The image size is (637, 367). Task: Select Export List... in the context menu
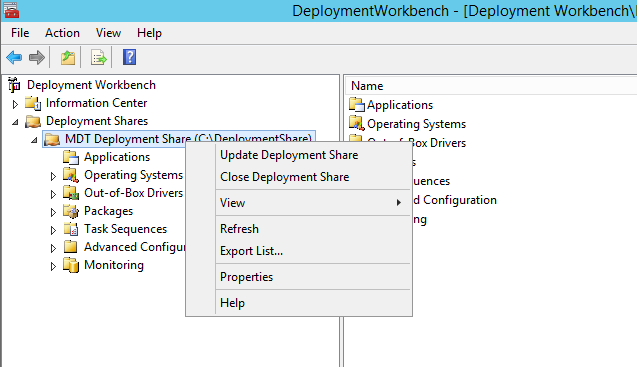coord(313,251)
